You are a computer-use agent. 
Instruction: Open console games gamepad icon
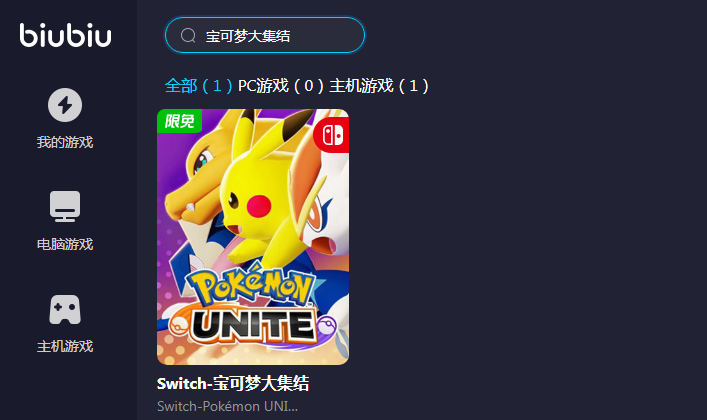click(x=65, y=309)
